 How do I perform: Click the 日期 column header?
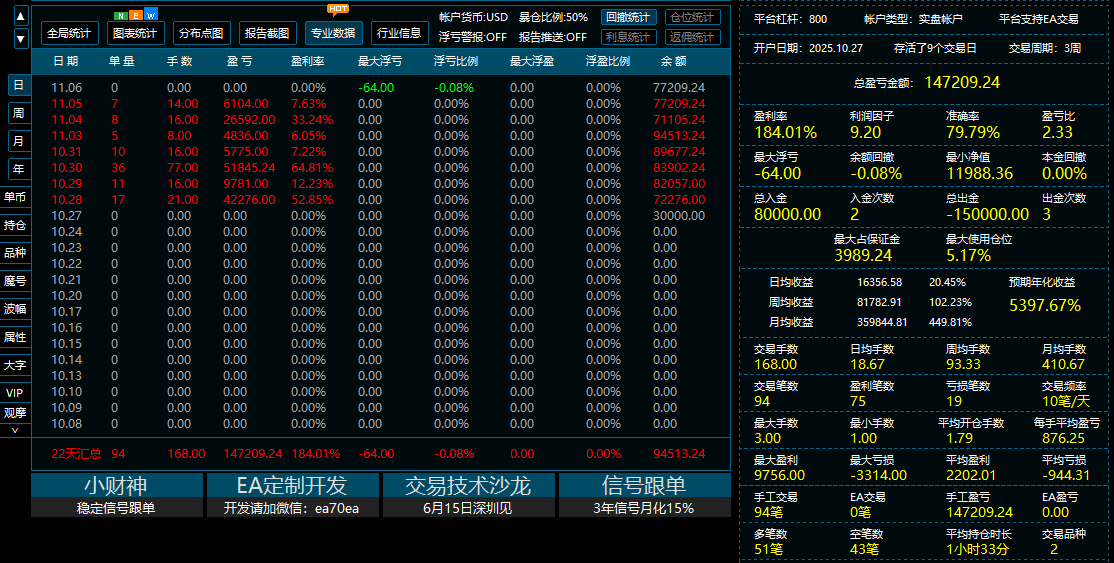[x=66, y=61]
